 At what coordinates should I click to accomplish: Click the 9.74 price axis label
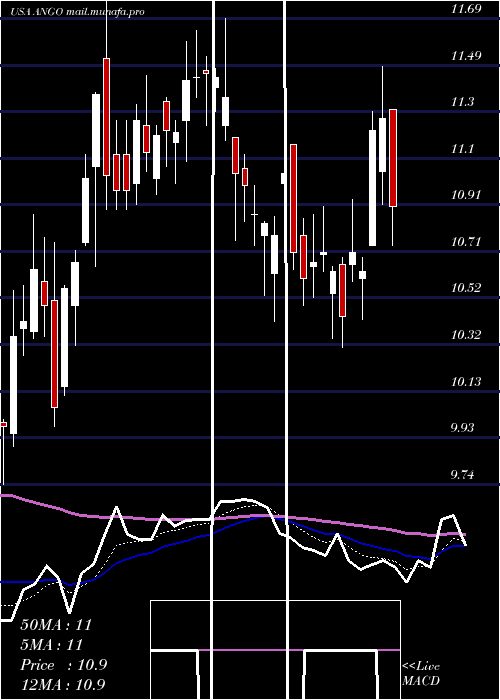point(462,475)
